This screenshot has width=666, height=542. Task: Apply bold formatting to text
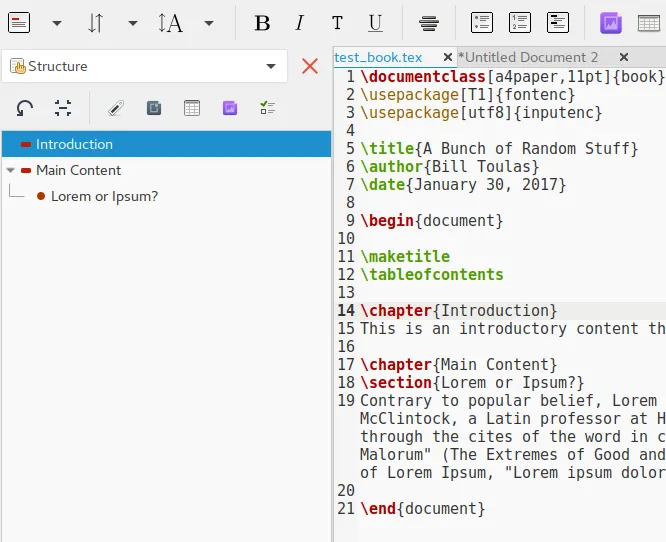click(262, 23)
